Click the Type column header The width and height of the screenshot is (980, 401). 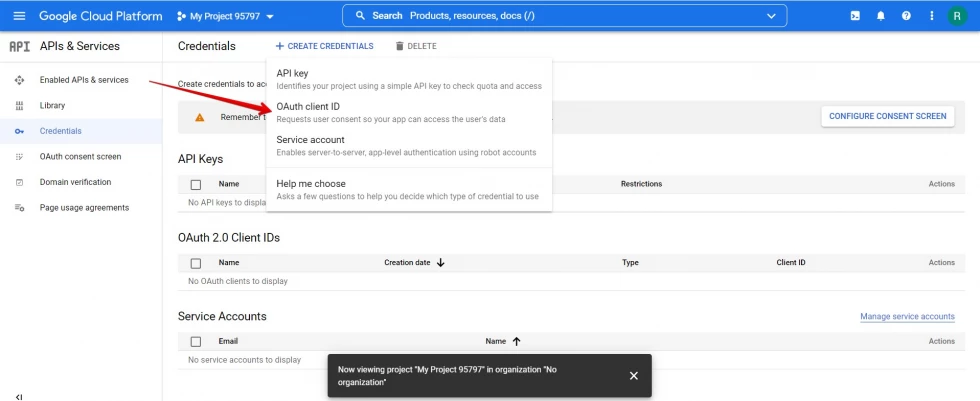pyautogui.click(x=630, y=263)
